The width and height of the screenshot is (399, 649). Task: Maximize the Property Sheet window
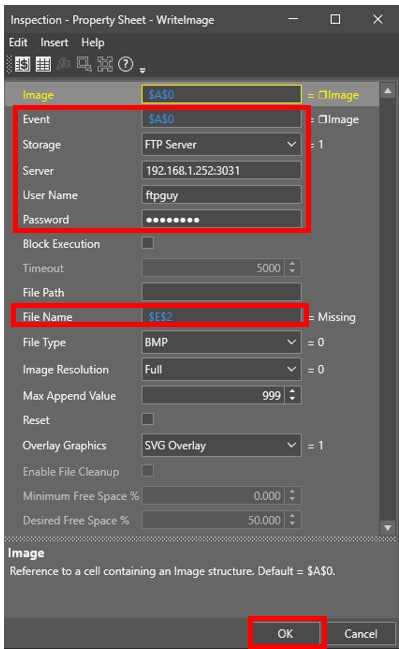(x=335, y=19)
